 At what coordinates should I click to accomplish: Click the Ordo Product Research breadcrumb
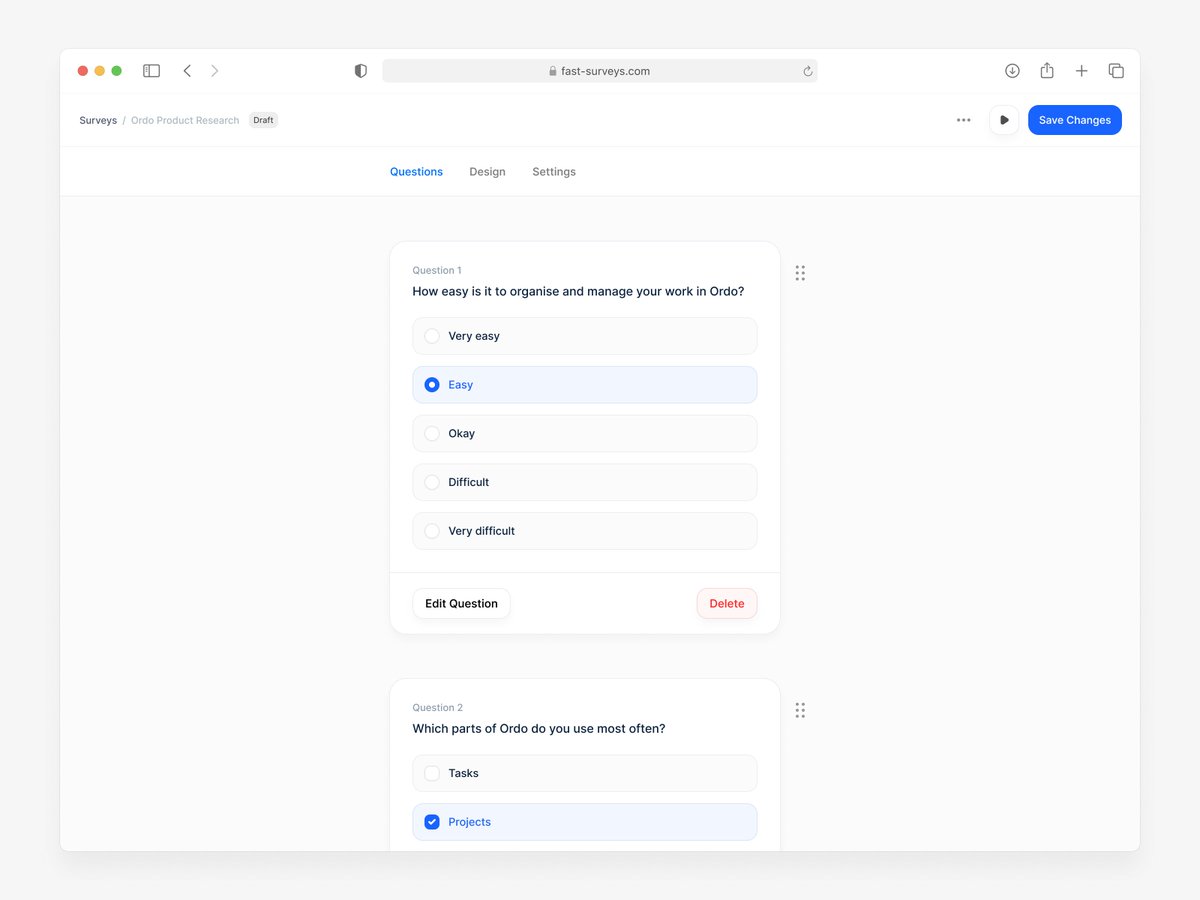click(185, 120)
